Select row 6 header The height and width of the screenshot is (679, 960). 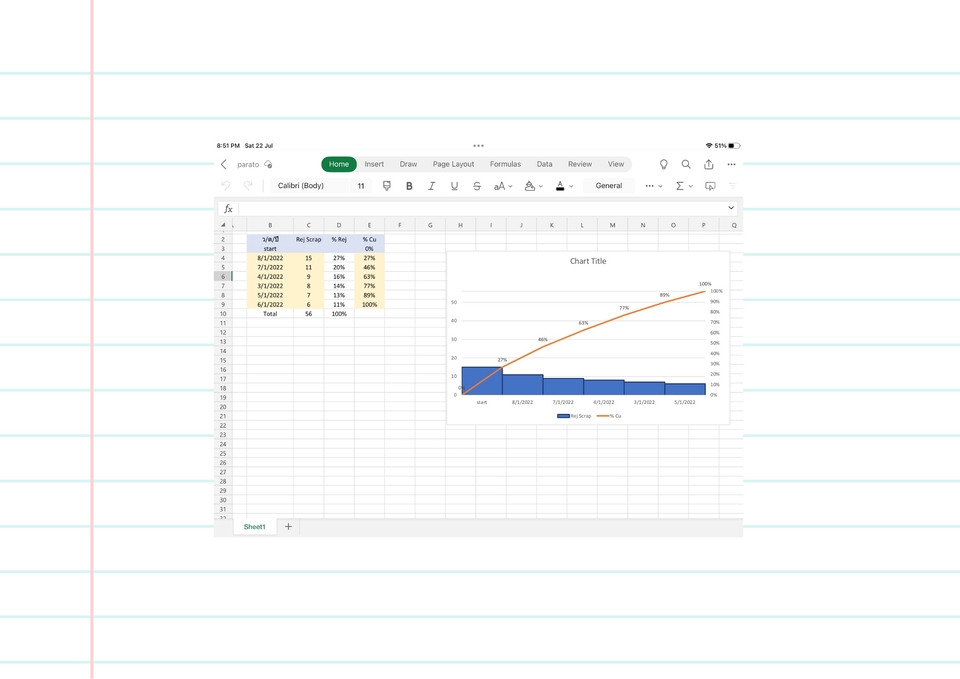coord(223,277)
